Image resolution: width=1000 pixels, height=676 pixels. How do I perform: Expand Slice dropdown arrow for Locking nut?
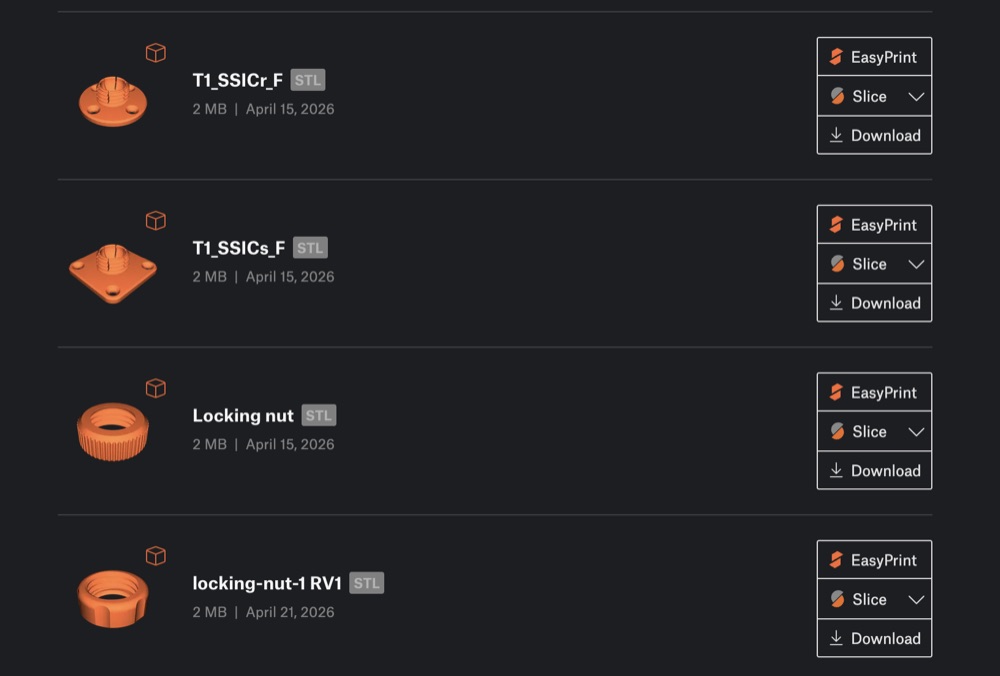[x=916, y=432]
